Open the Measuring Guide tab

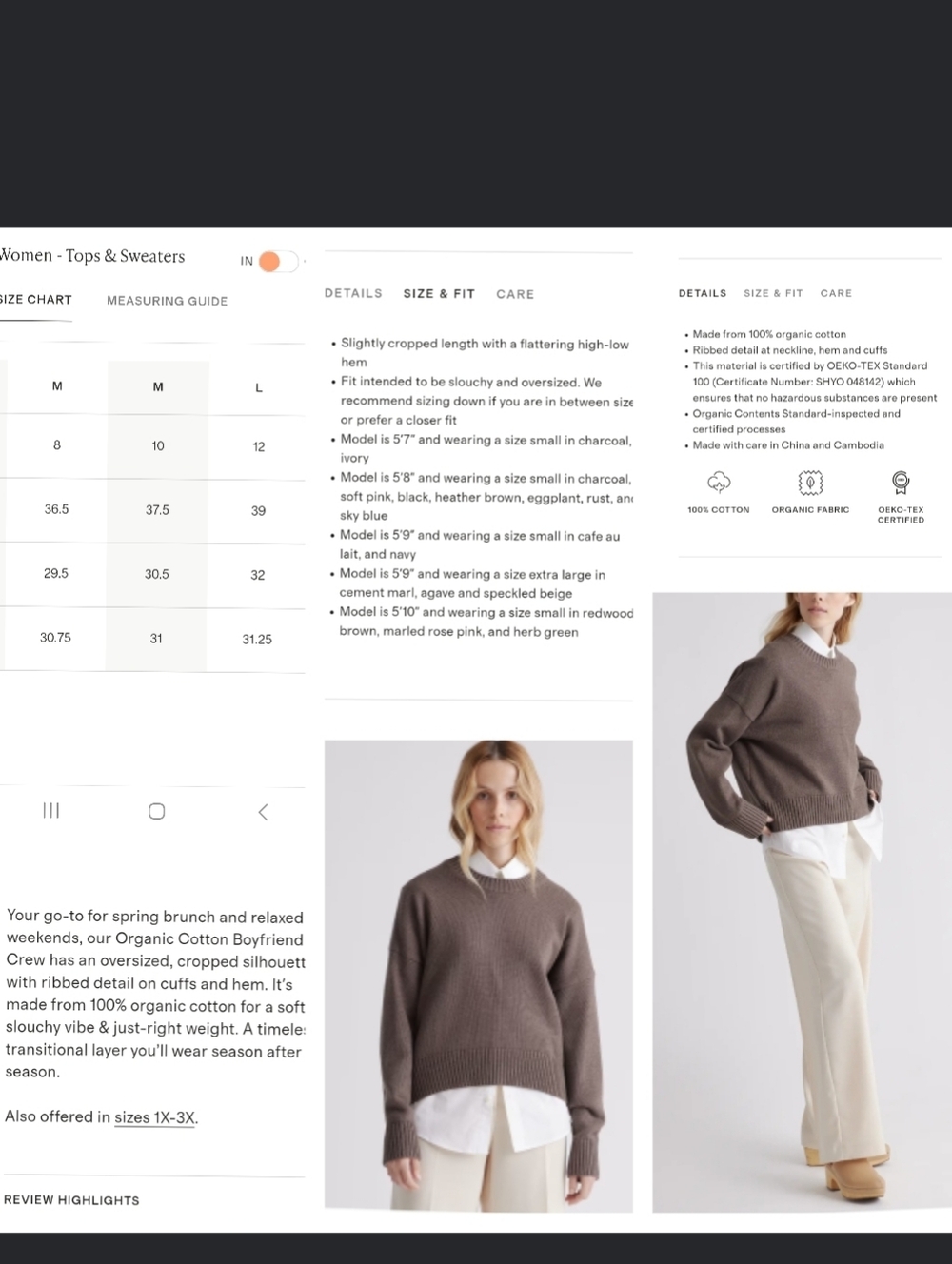click(168, 301)
